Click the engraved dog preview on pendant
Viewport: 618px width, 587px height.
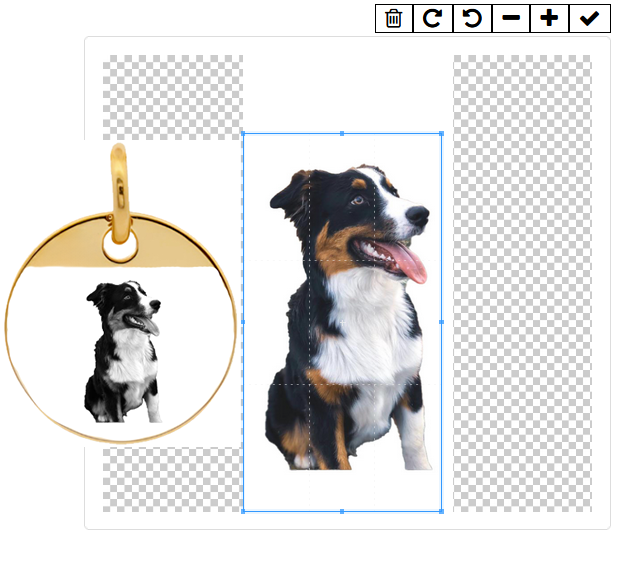[x=122, y=352]
